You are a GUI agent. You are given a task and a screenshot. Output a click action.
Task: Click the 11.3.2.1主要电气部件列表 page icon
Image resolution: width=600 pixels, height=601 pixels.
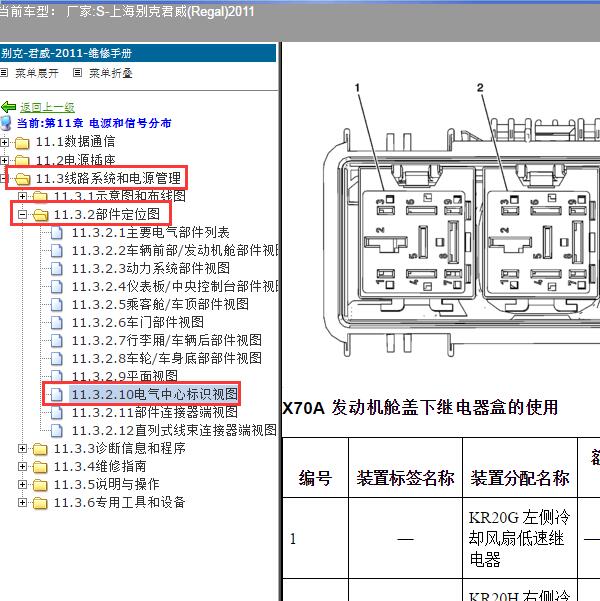(x=57, y=233)
